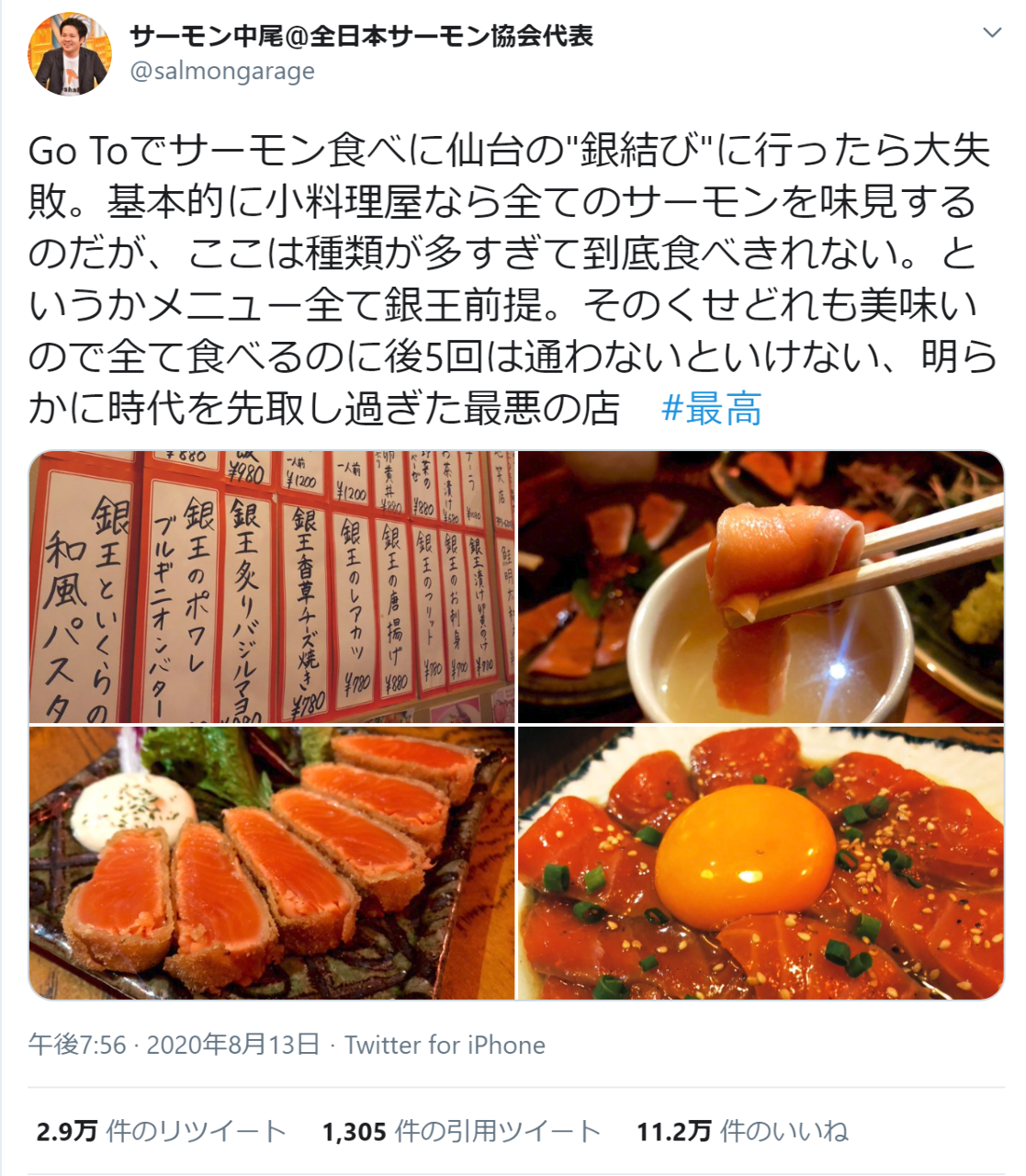Visit the @salmongarage handle link
Viewport: 1026px width, 1176px height.
coord(222,71)
